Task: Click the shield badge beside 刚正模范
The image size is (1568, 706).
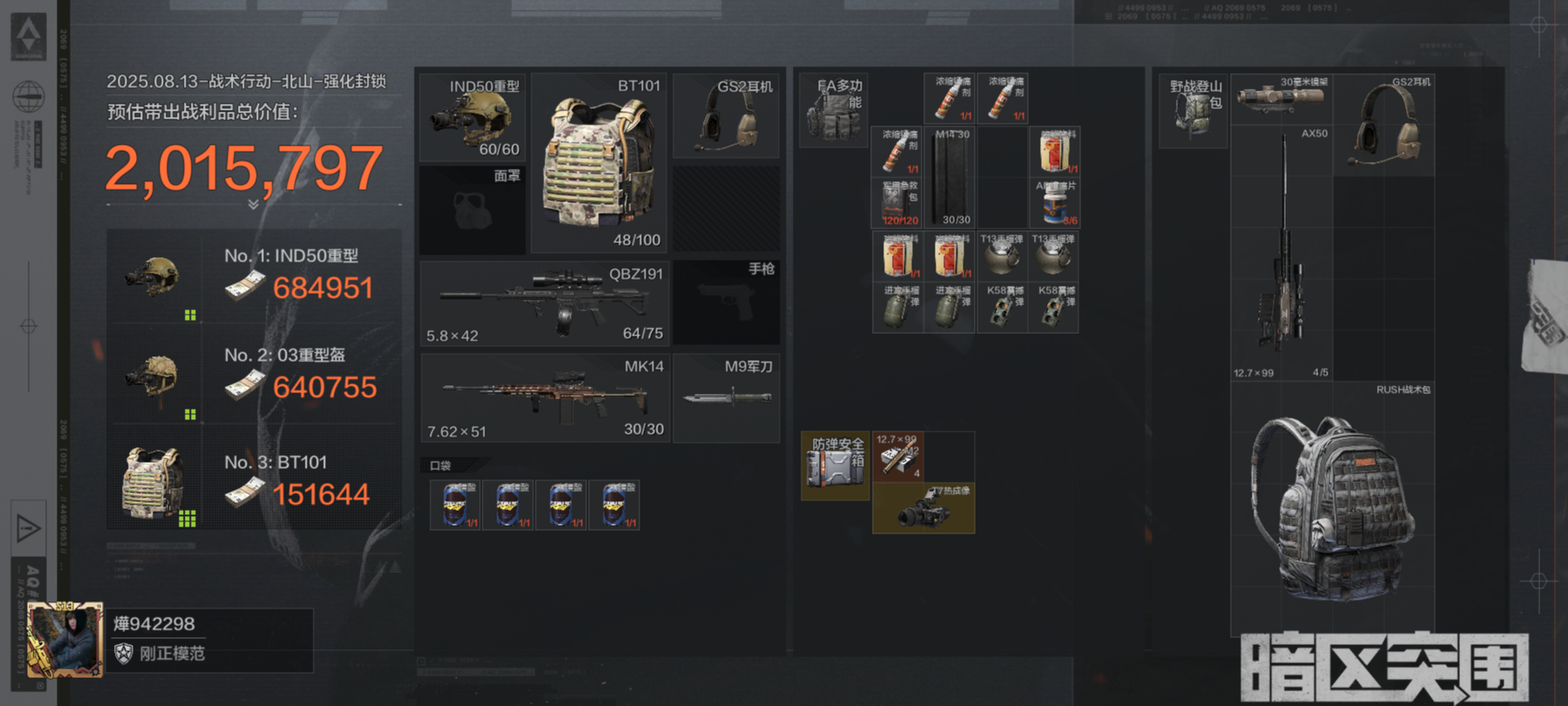Action: coord(124,653)
